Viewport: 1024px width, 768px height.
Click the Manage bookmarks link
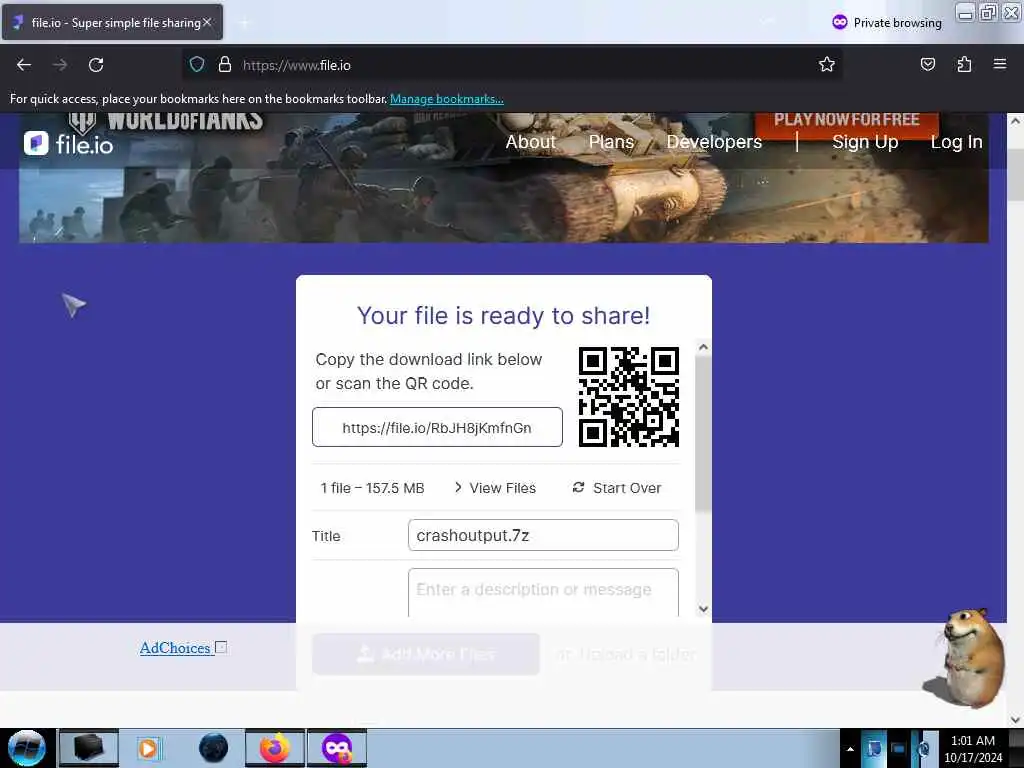447,99
